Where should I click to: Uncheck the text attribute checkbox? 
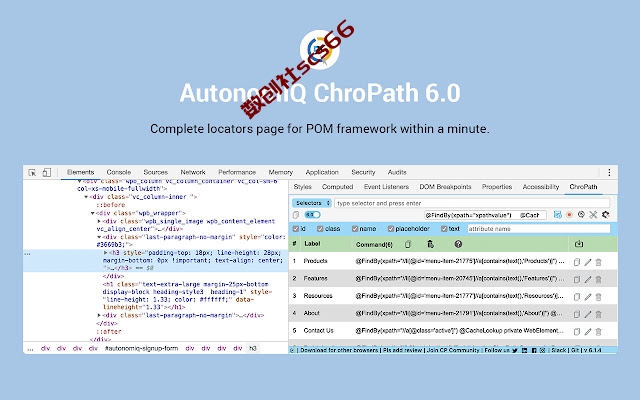(x=444, y=229)
